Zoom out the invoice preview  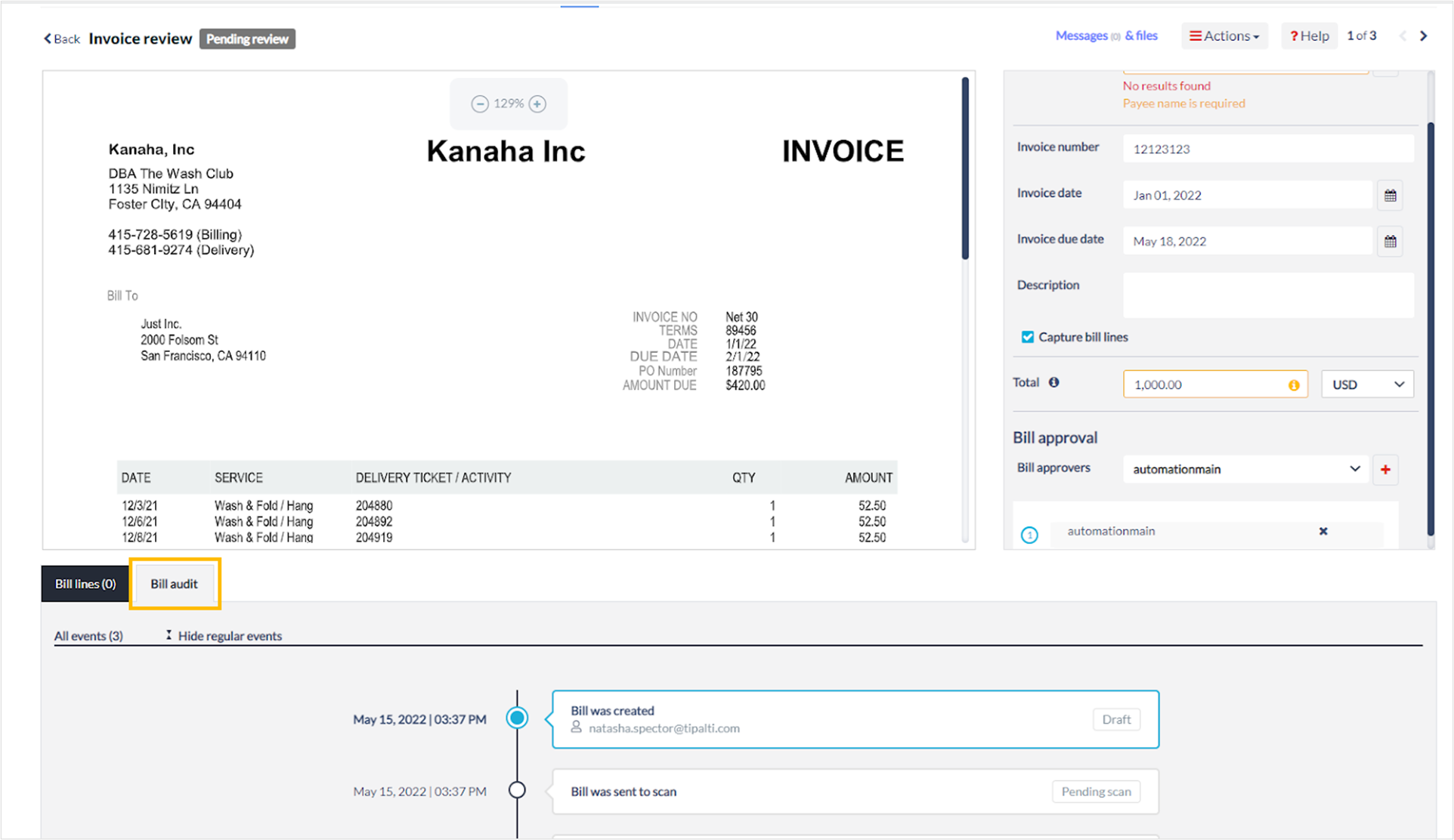[480, 104]
